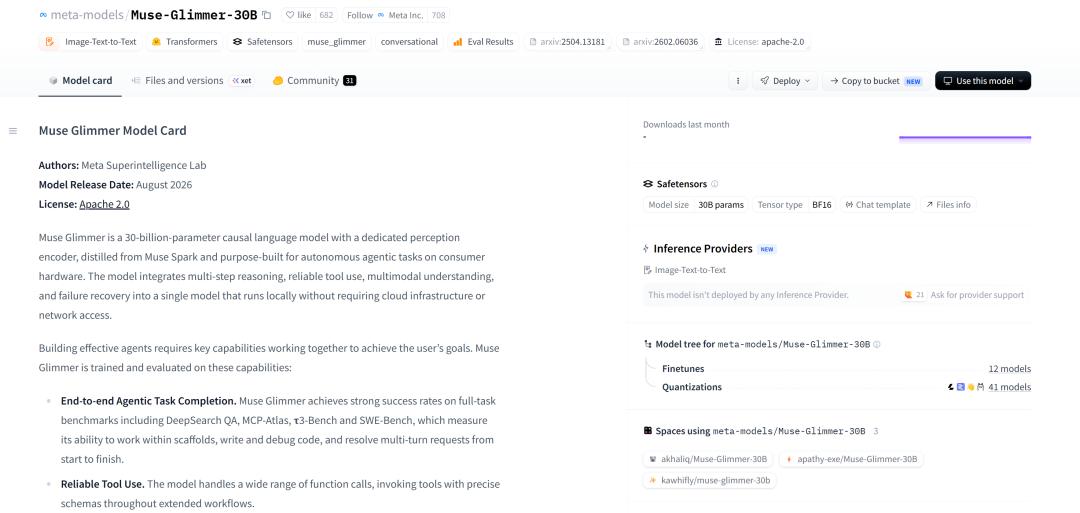Expand the Deploy dropdown
Screen dimensions: 1080x513
[x=785, y=81]
